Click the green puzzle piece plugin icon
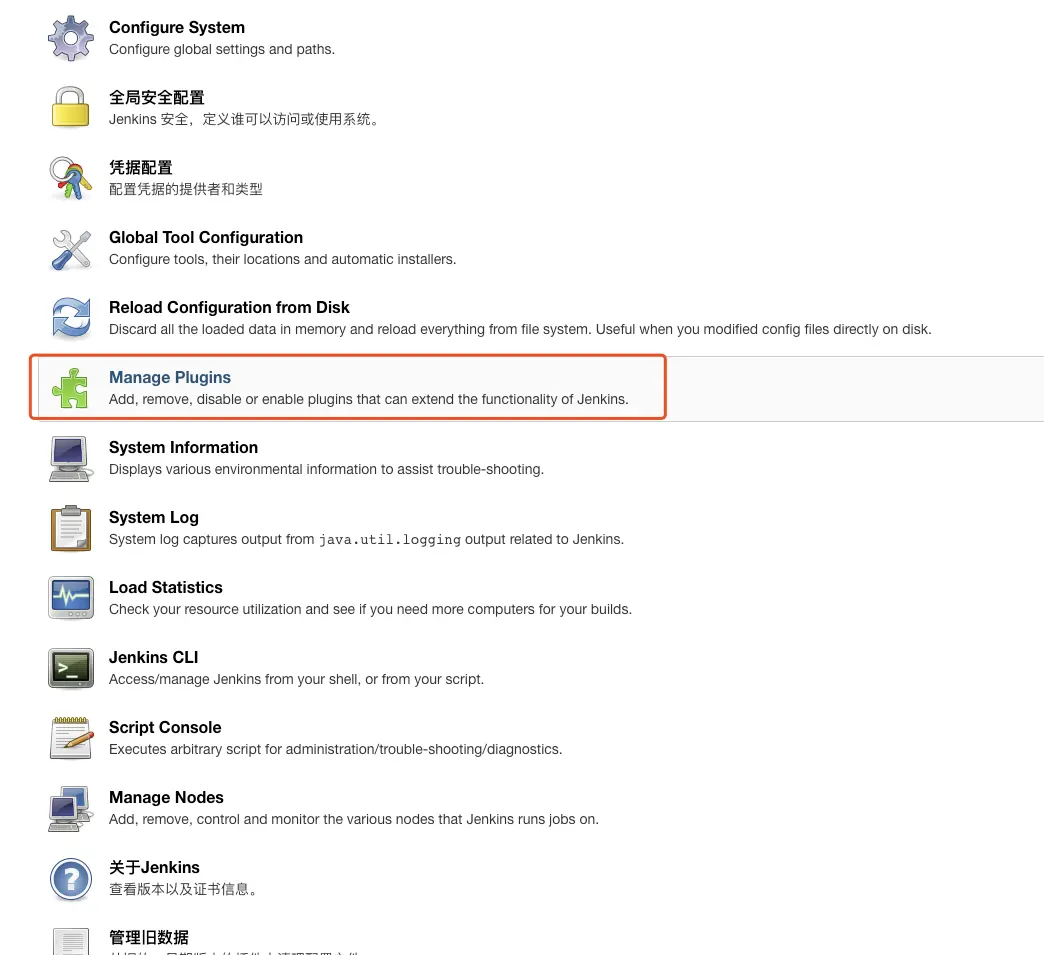1044x955 pixels. coord(71,388)
